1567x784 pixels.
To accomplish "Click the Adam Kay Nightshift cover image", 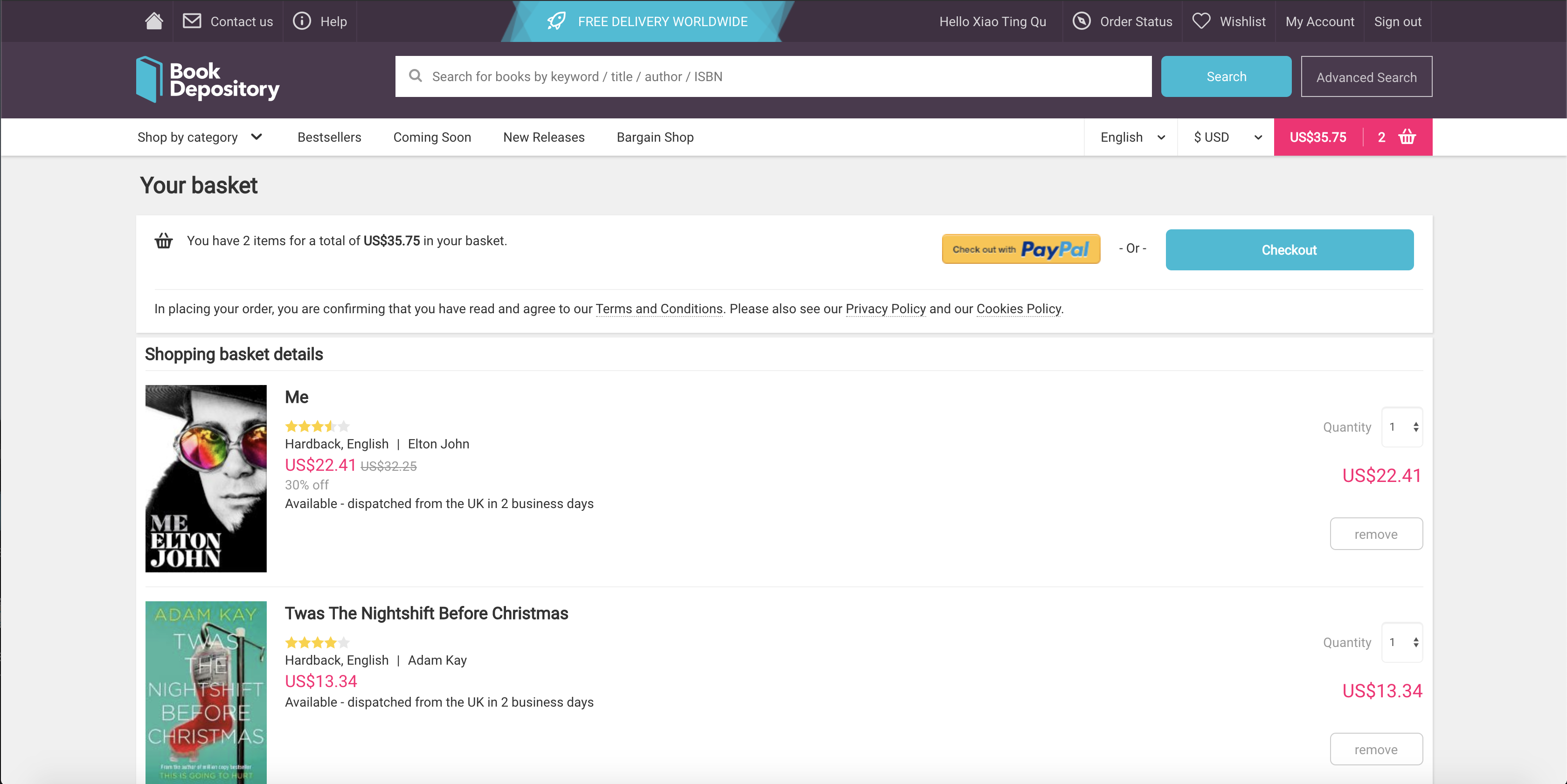I will coord(206,692).
